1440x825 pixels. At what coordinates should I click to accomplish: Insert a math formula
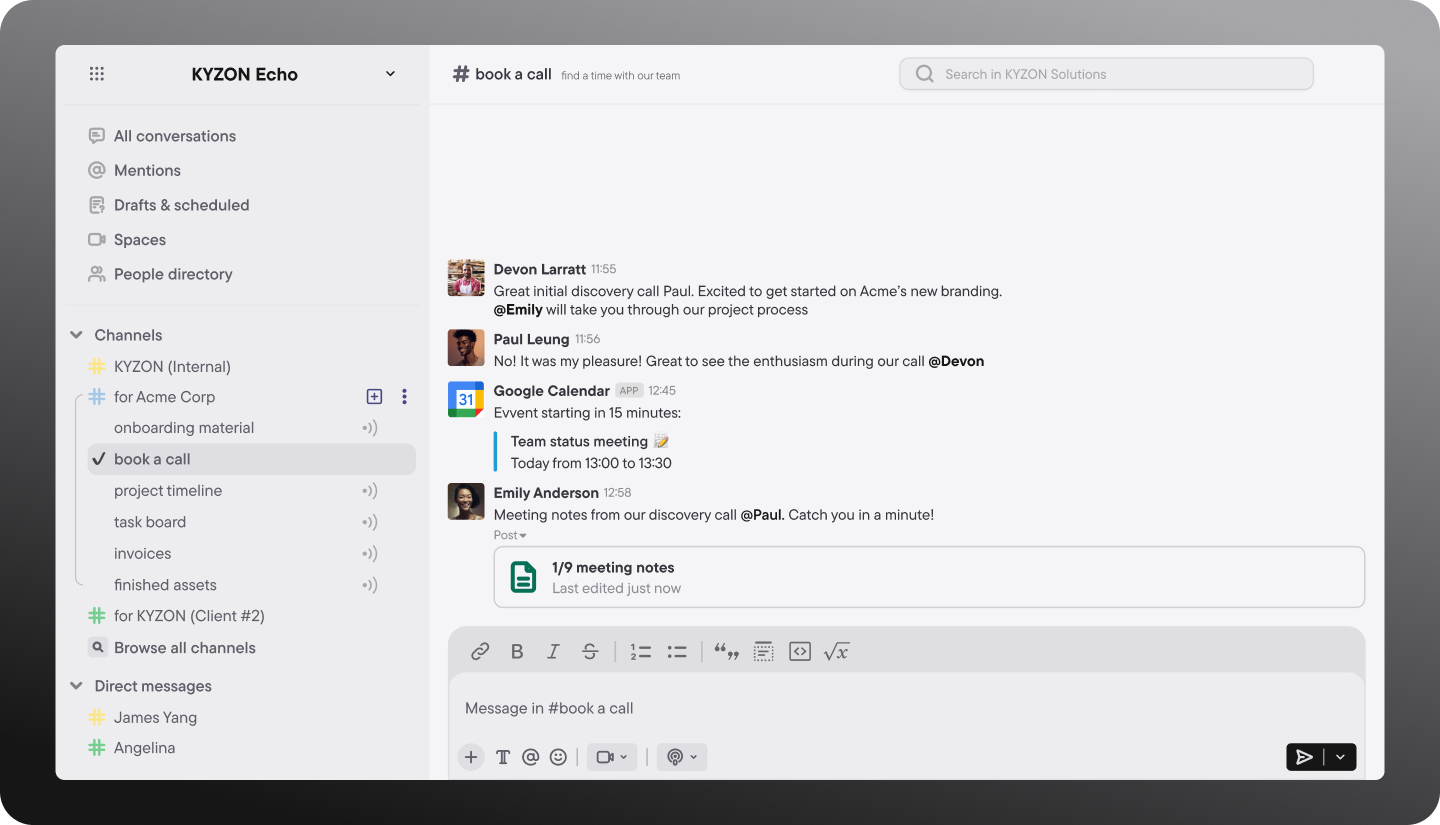[836, 652]
